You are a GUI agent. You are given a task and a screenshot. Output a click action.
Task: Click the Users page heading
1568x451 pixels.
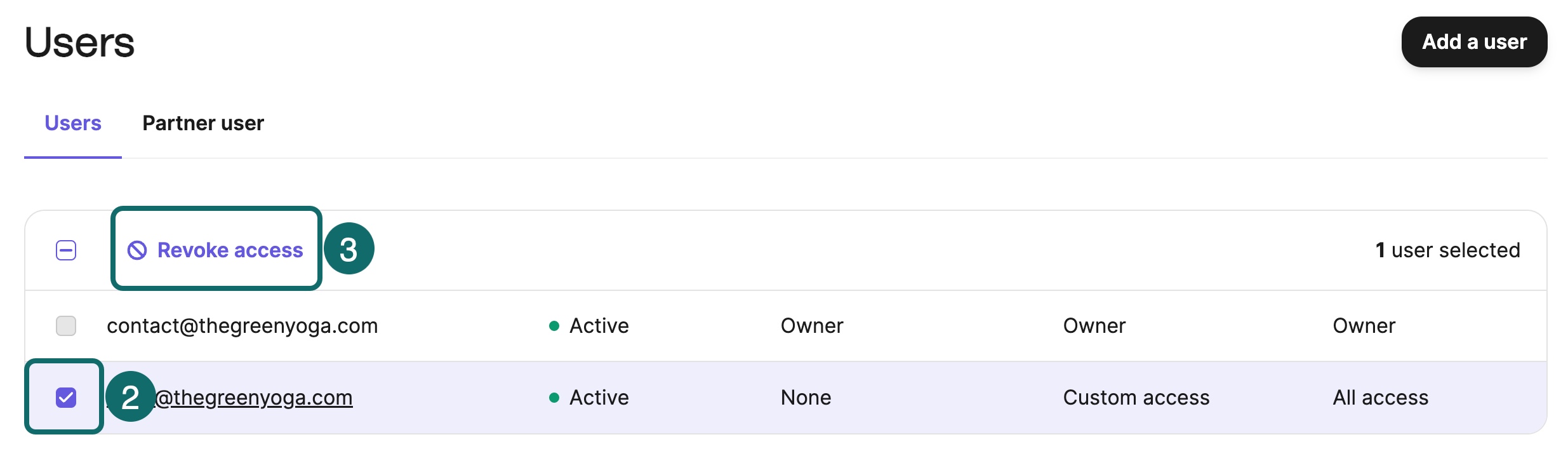(79, 43)
